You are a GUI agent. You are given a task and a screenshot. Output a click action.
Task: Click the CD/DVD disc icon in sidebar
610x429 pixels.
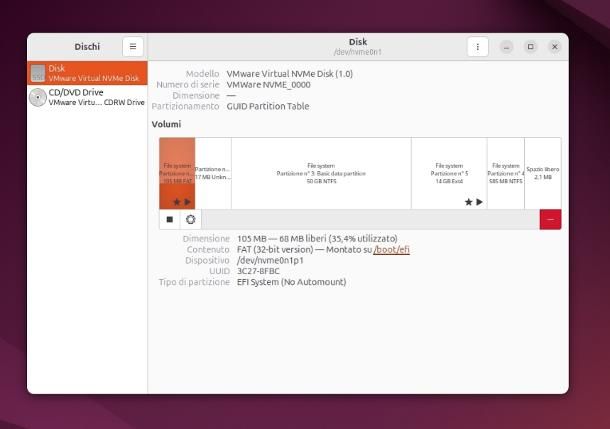38,97
